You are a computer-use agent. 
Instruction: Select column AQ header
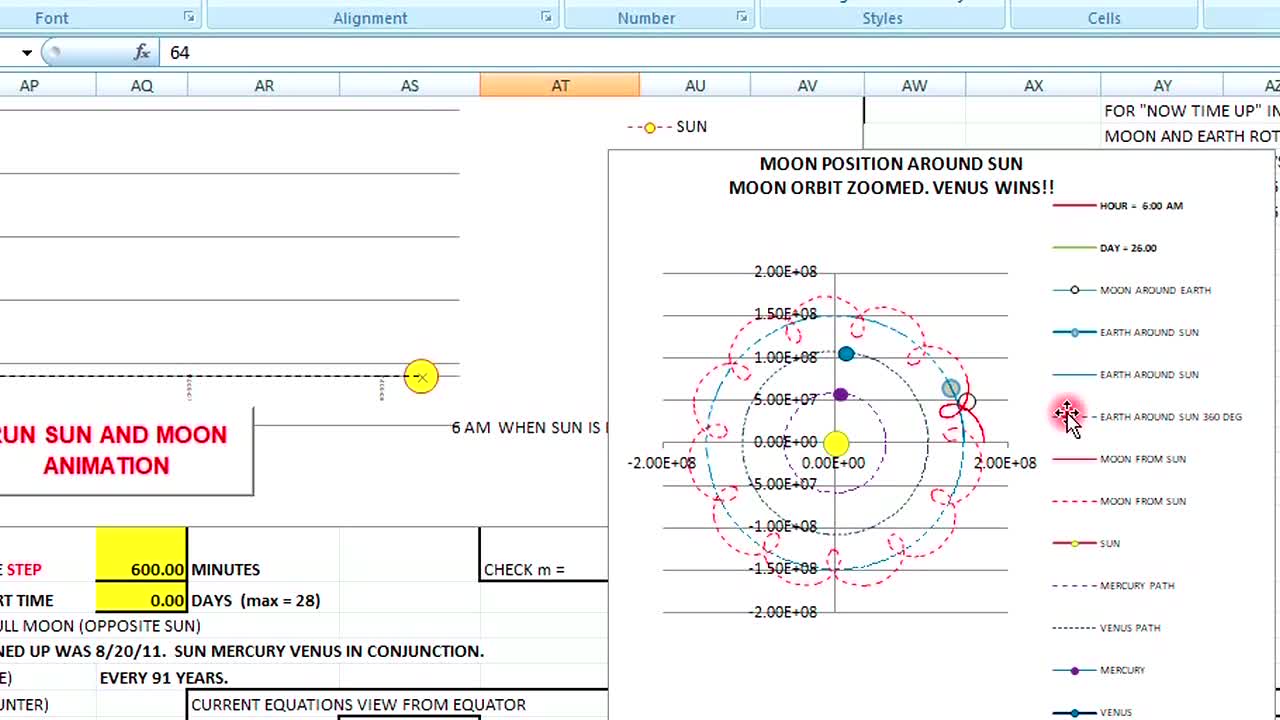pos(142,86)
